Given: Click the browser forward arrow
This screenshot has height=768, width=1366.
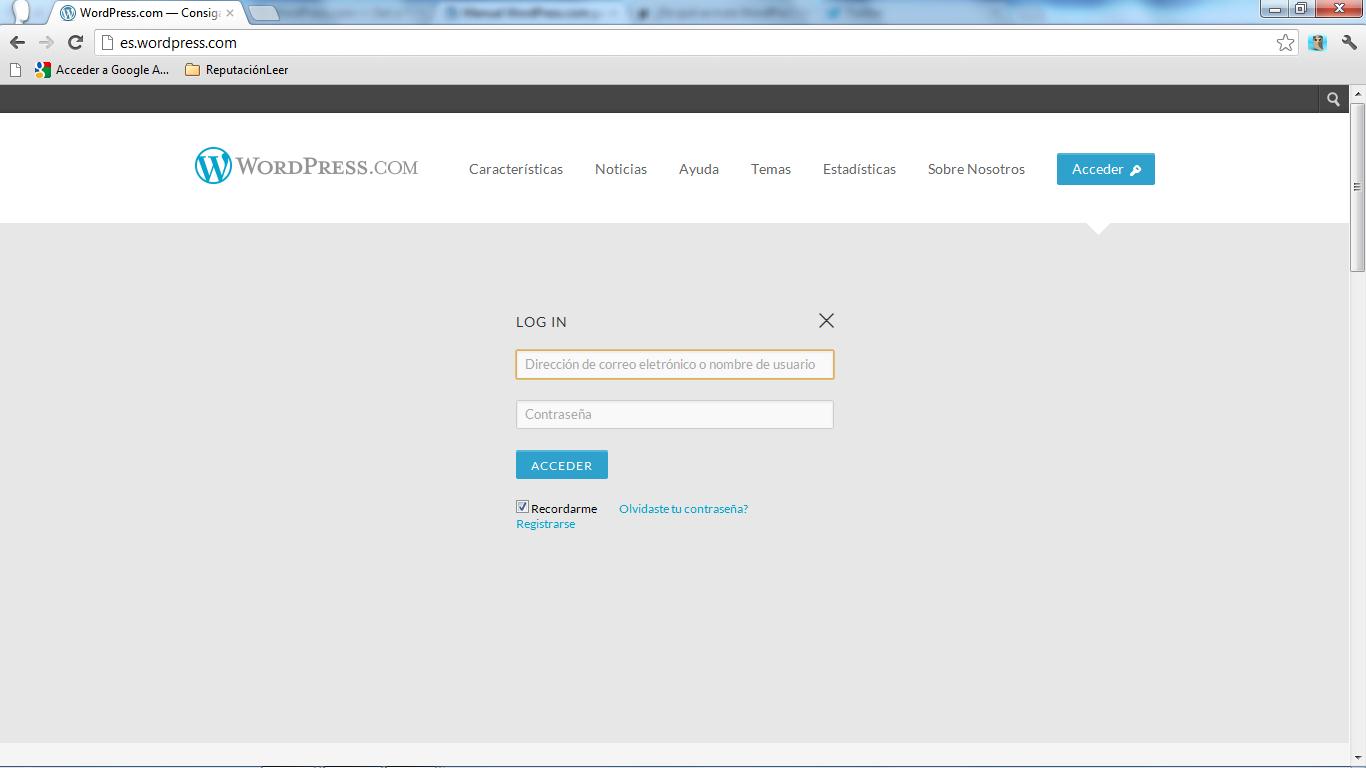Looking at the screenshot, I should [46, 42].
